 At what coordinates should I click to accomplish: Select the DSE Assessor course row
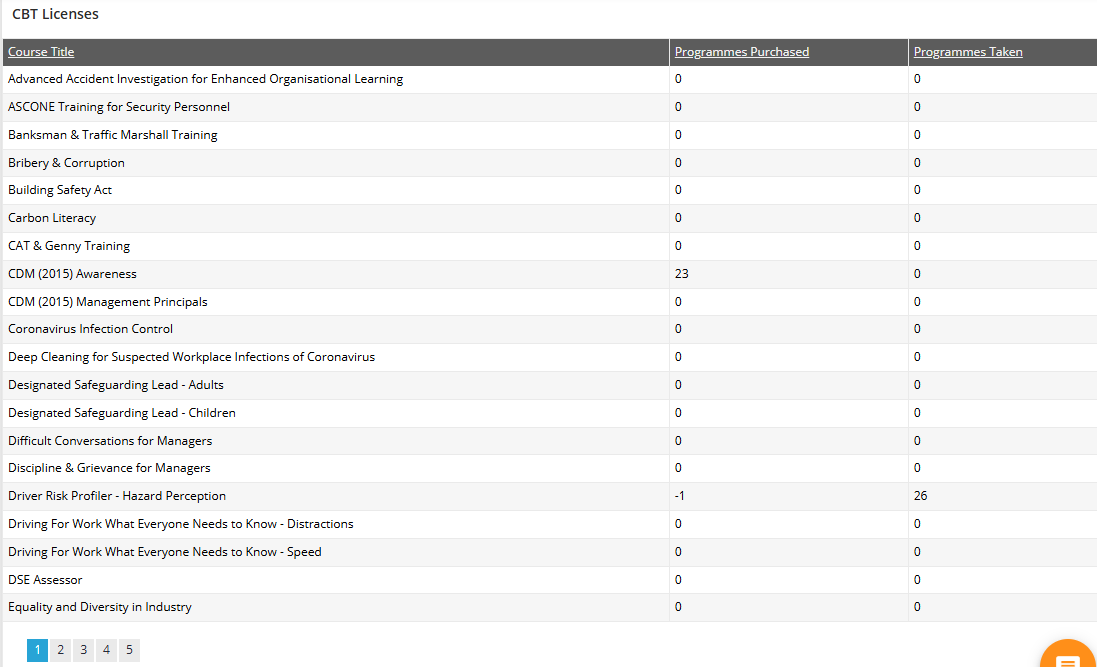coord(45,580)
